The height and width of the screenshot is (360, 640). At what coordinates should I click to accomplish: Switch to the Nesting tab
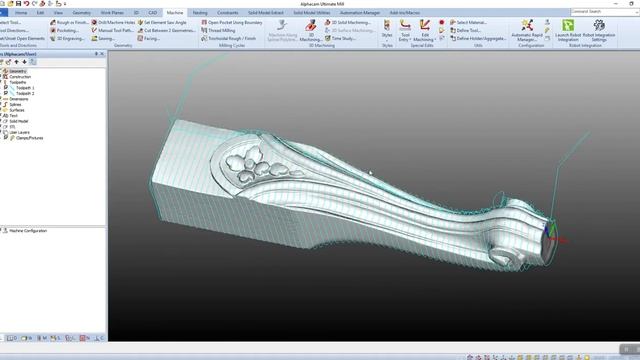pyautogui.click(x=200, y=13)
